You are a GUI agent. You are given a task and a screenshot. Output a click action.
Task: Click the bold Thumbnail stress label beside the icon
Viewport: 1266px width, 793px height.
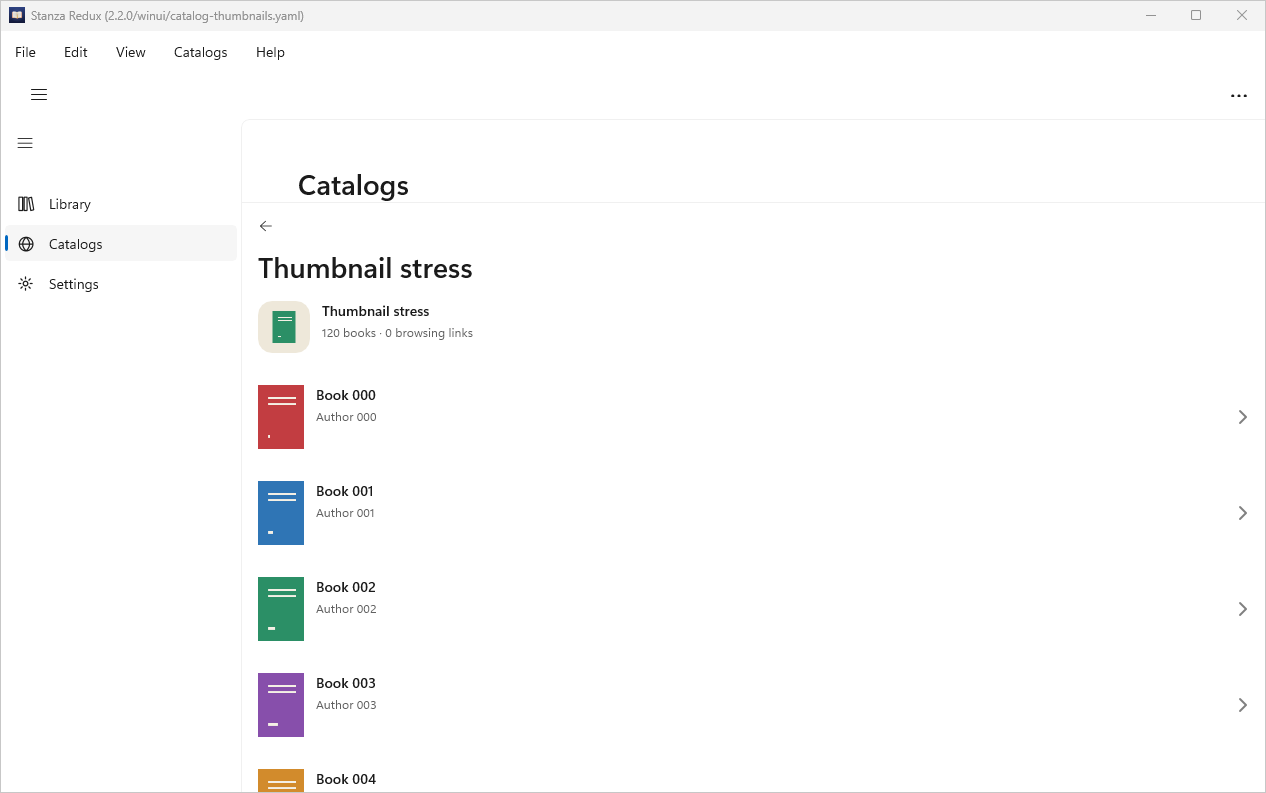(376, 311)
